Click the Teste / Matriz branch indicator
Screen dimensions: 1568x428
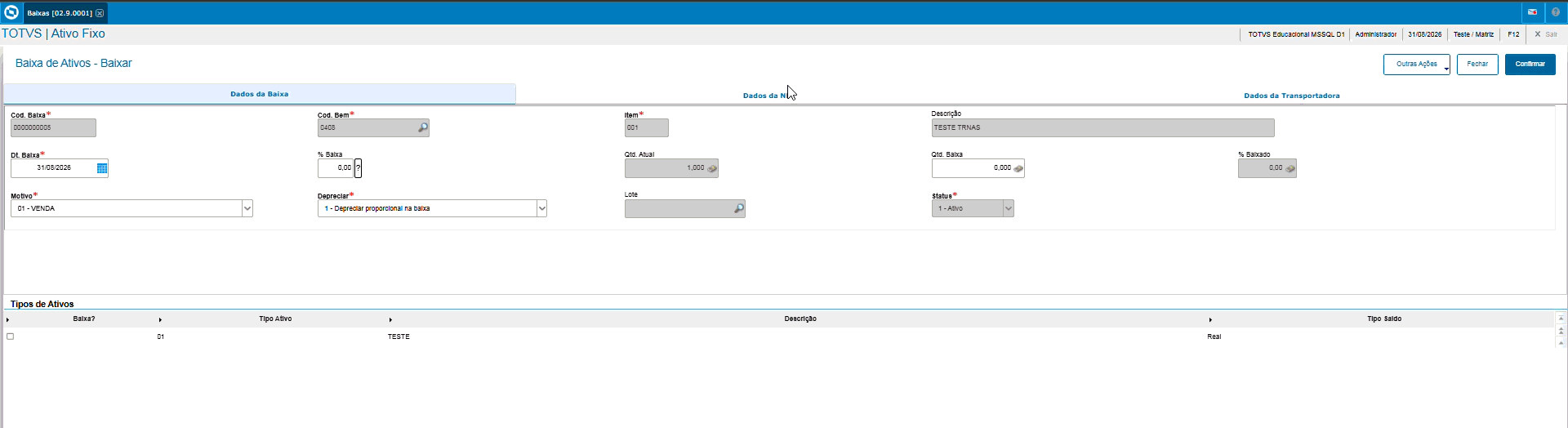(x=1473, y=34)
